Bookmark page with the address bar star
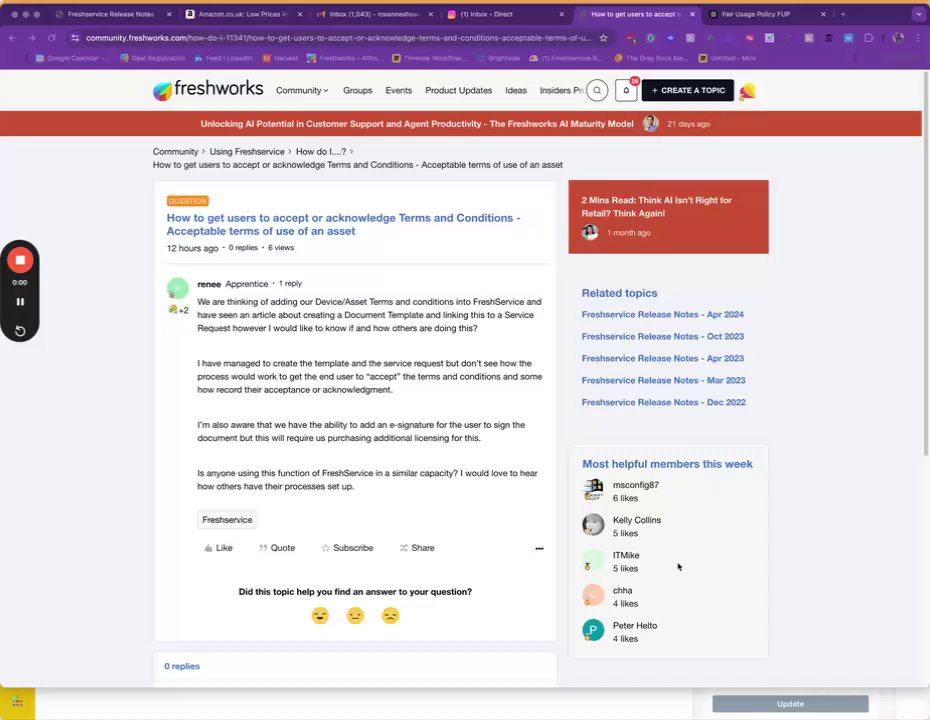The width and height of the screenshot is (930, 720). click(603, 38)
